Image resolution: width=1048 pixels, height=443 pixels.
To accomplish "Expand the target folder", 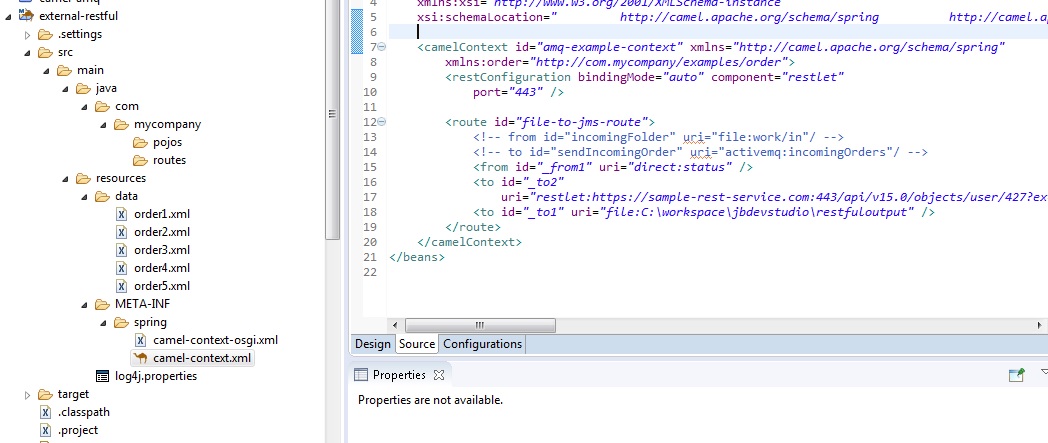I will click(27, 394).
